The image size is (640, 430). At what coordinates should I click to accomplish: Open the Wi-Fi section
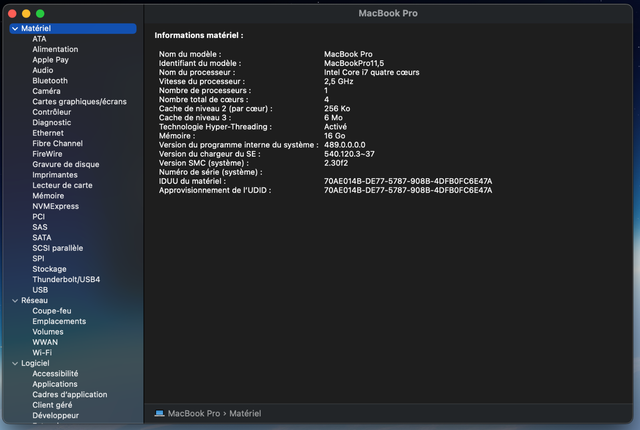click(42, 353)
